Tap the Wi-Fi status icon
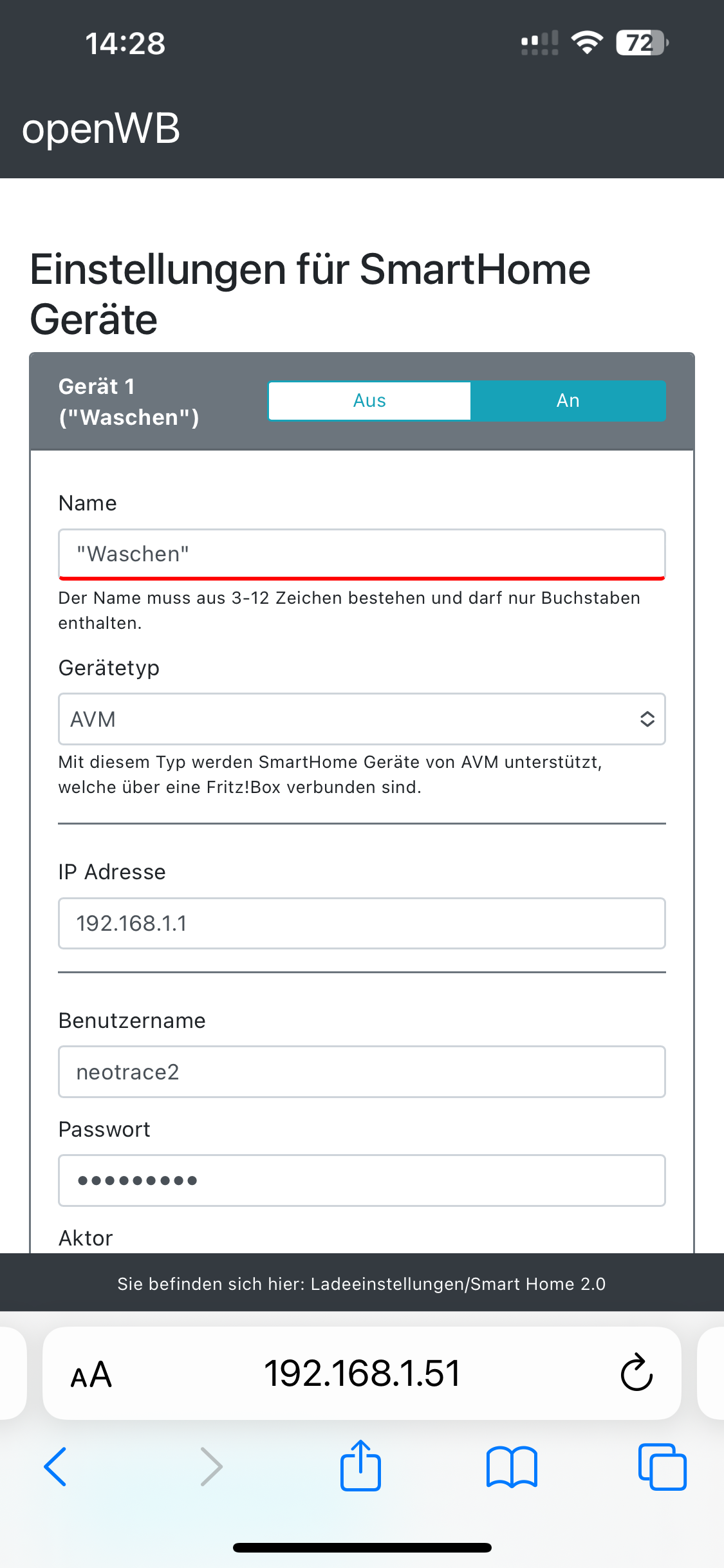This screenshot has height=1568, width=724. click(587, 42)
